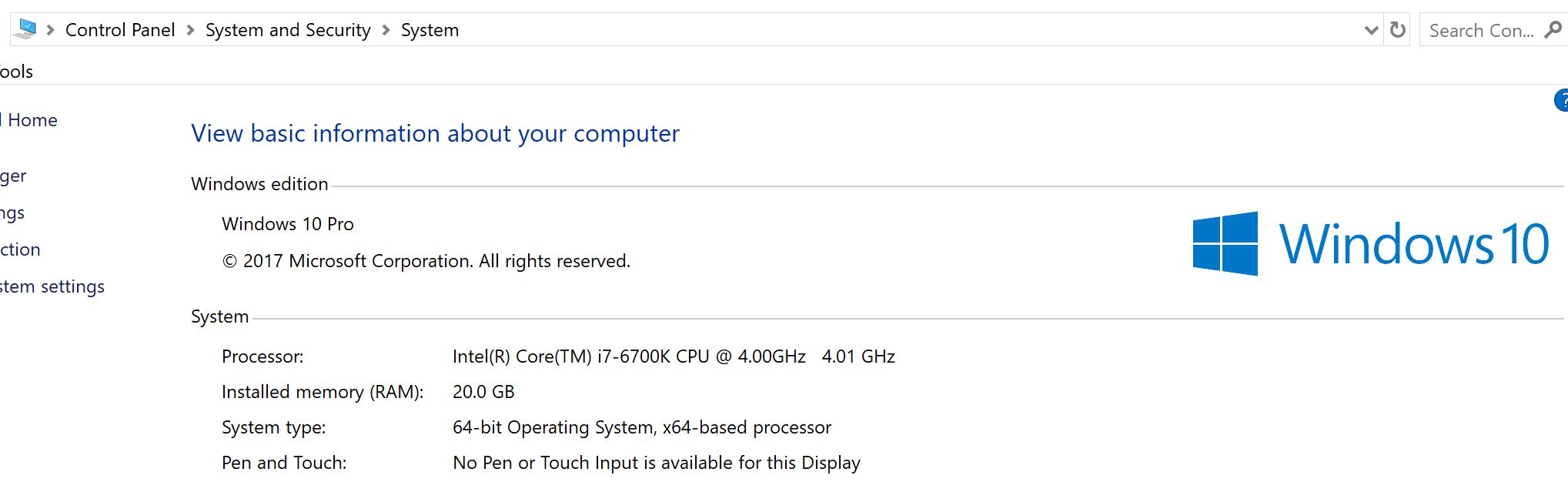Navigate to System and Security breadcrumb

click(288, 29)
